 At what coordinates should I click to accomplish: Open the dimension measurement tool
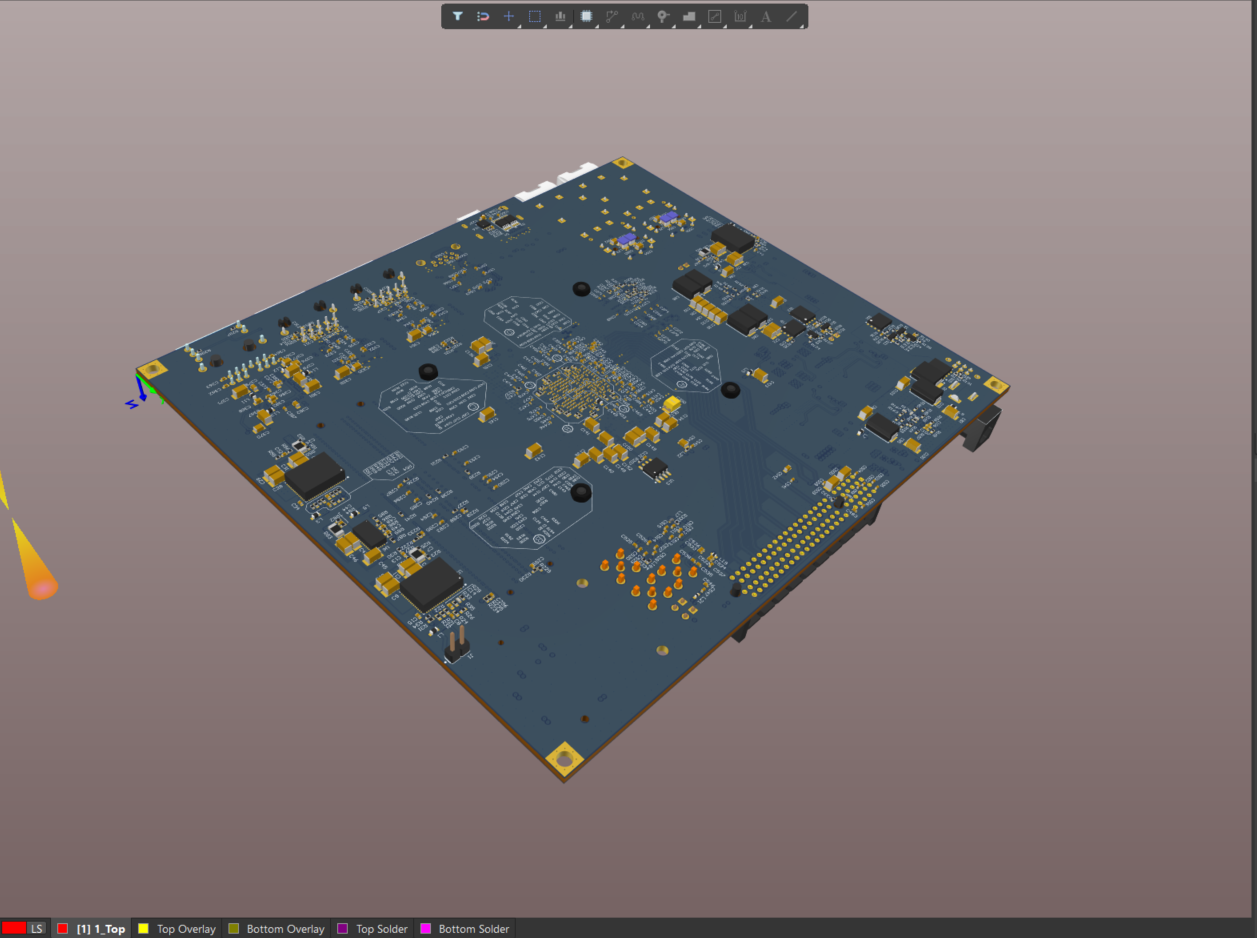pyautogui.click(x=741, y=16)
